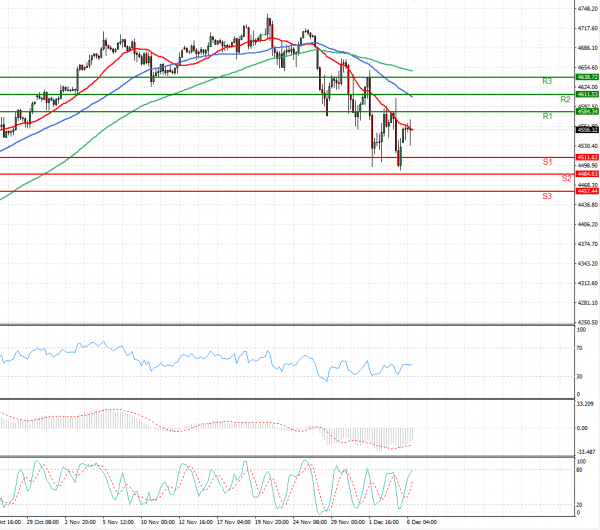Click the 4638.72 green price tag

587,77
